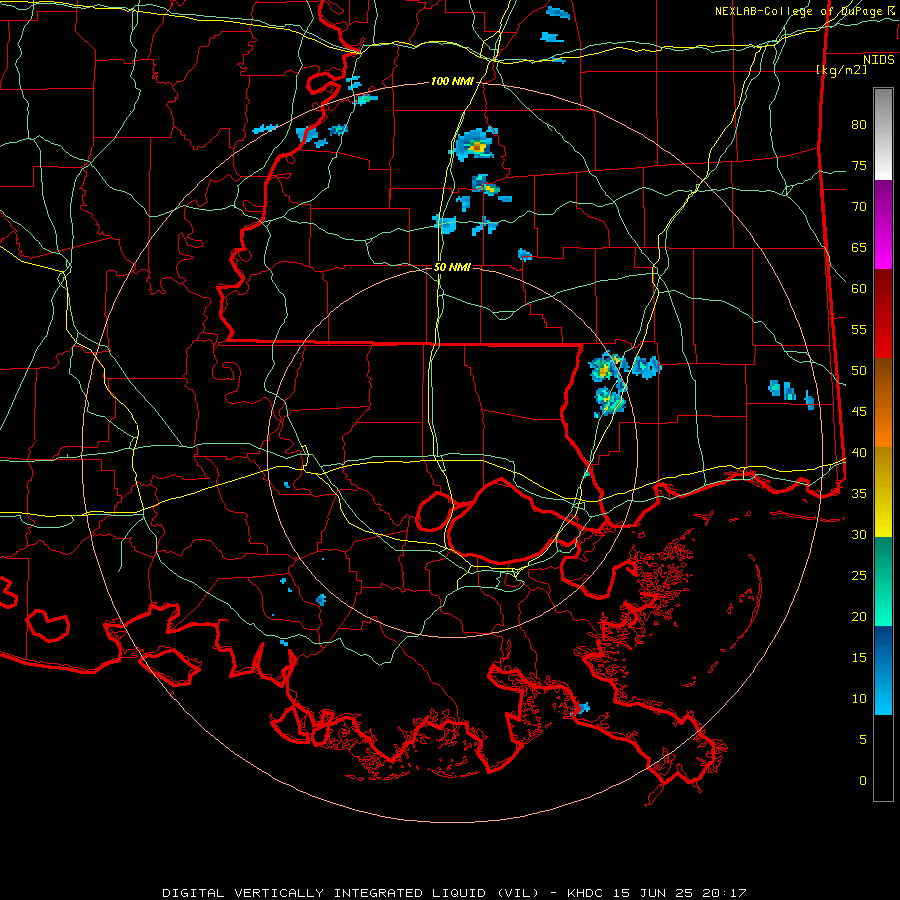The width and height of the screenshot is (900, 900).
Task: Click the 35 value on color scale
Action: click(x=859, y=494)
